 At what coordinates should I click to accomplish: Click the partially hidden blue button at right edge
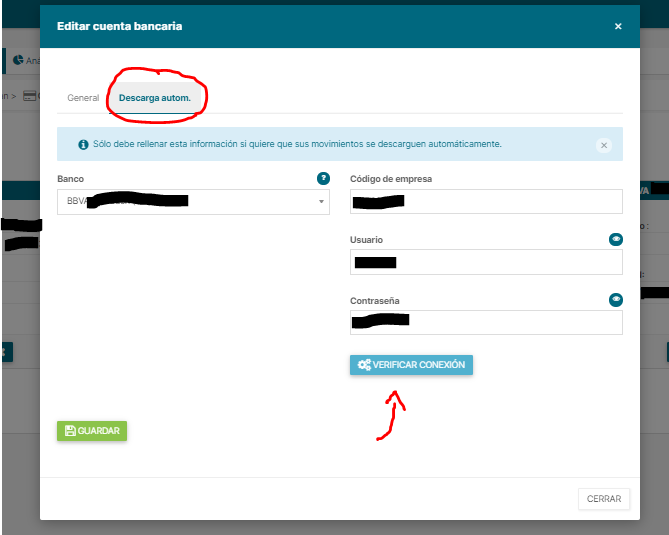point(663,351)
